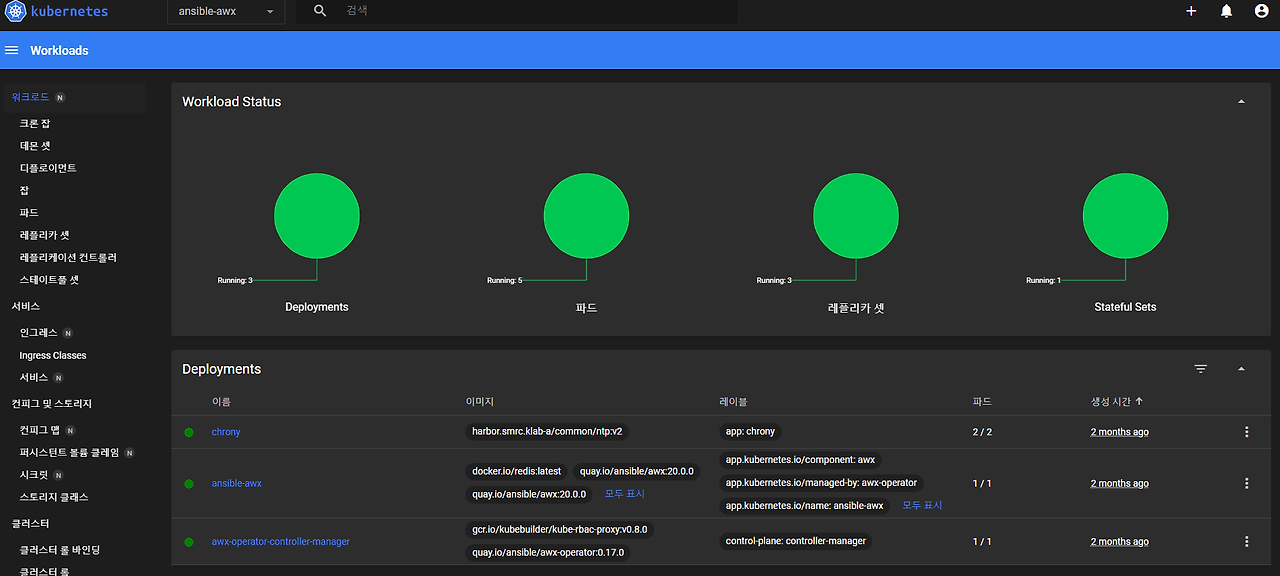Open 스테이트풀 셋 in the sidebar
The width and height of the screenshot is (1280, 576).
click(x=49, y=280)
